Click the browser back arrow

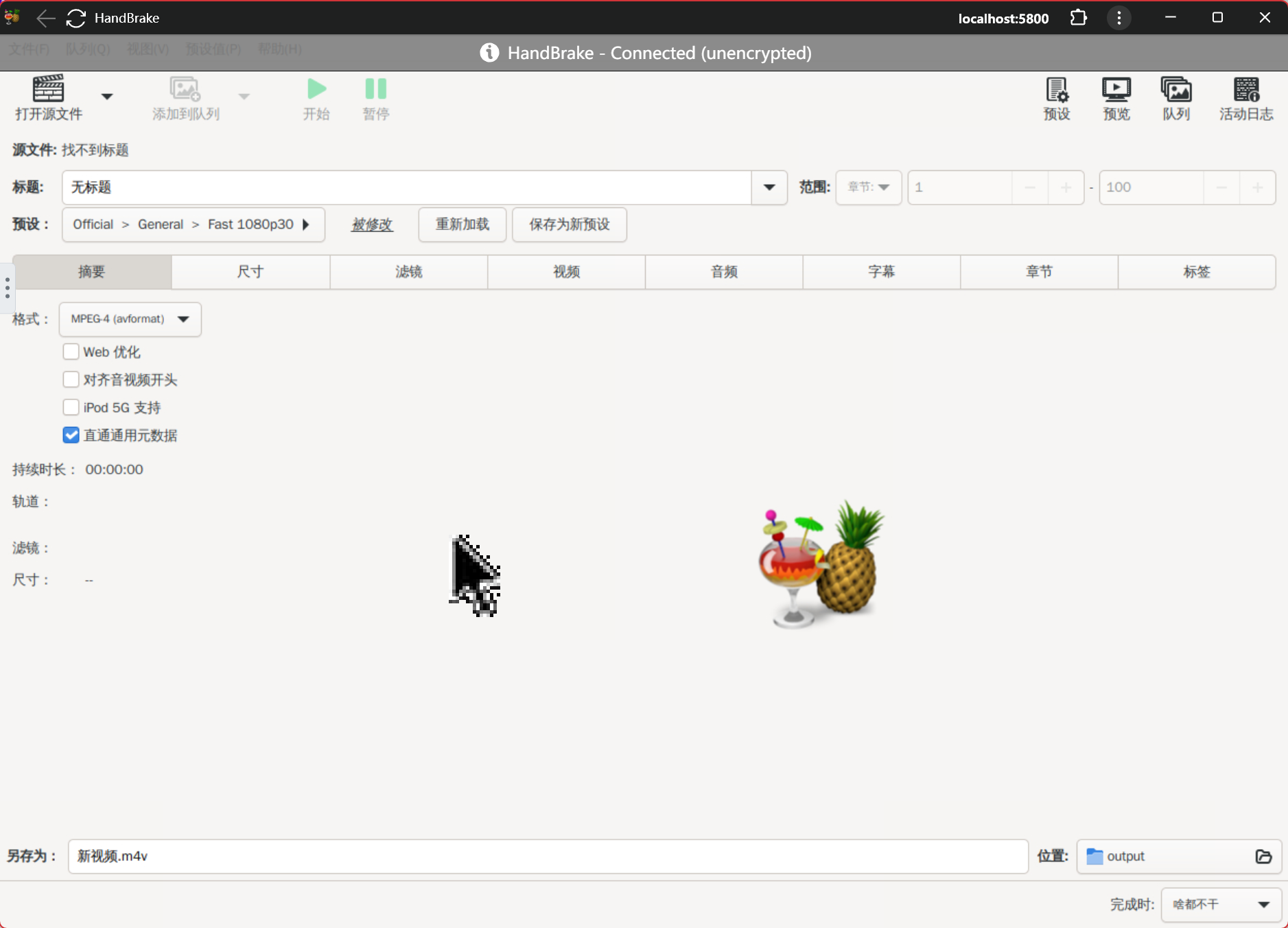coord(45,18)
